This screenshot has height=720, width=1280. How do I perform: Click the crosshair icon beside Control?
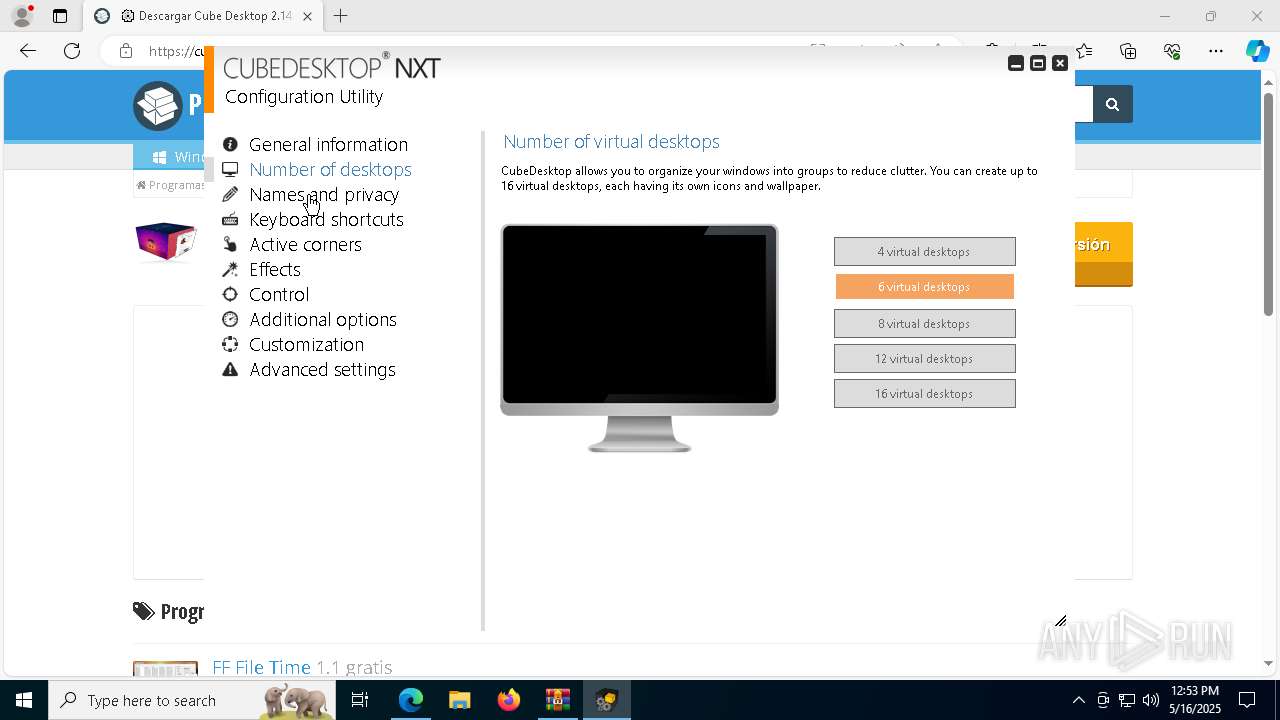point(230,294)
